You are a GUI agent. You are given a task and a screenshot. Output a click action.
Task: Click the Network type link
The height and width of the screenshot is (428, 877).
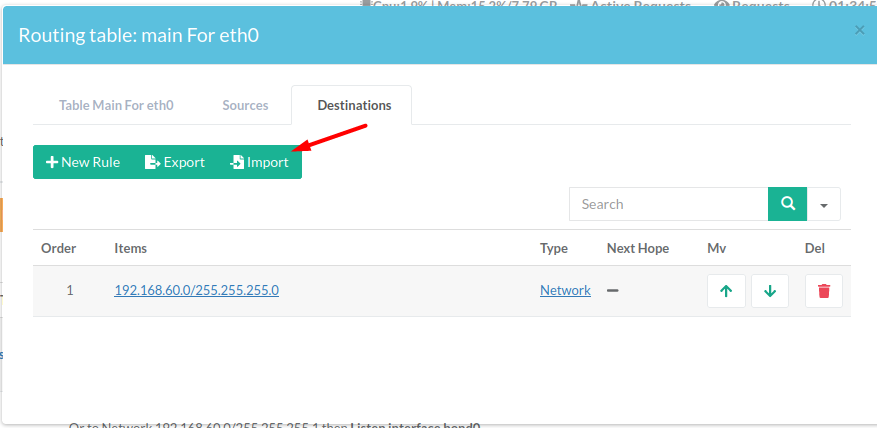pos(565,290)
